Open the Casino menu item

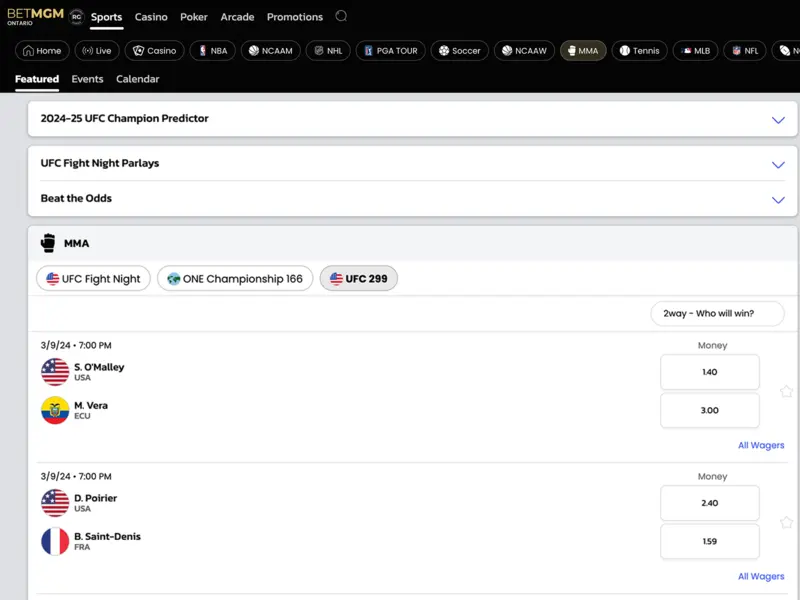coord(151,17)
